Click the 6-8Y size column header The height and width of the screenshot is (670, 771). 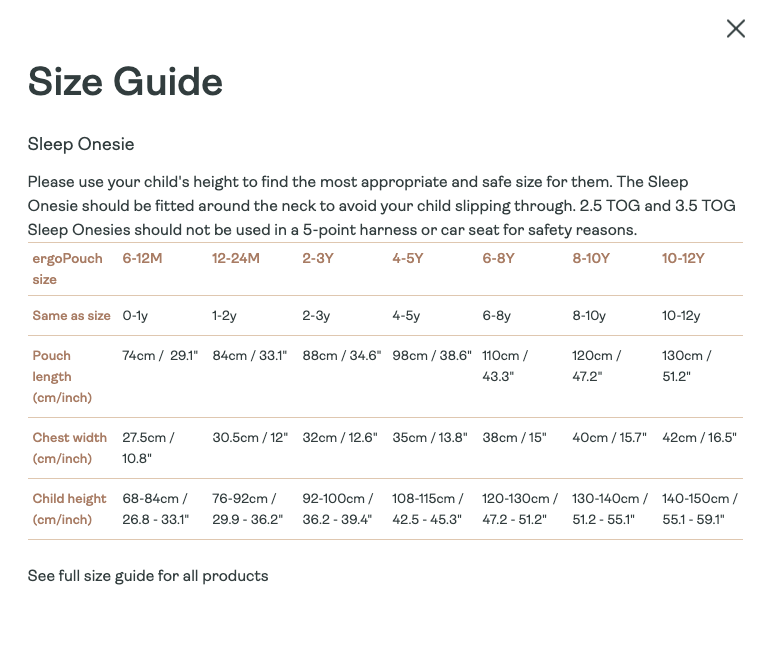pyautogui.click(x=498, y=258)
